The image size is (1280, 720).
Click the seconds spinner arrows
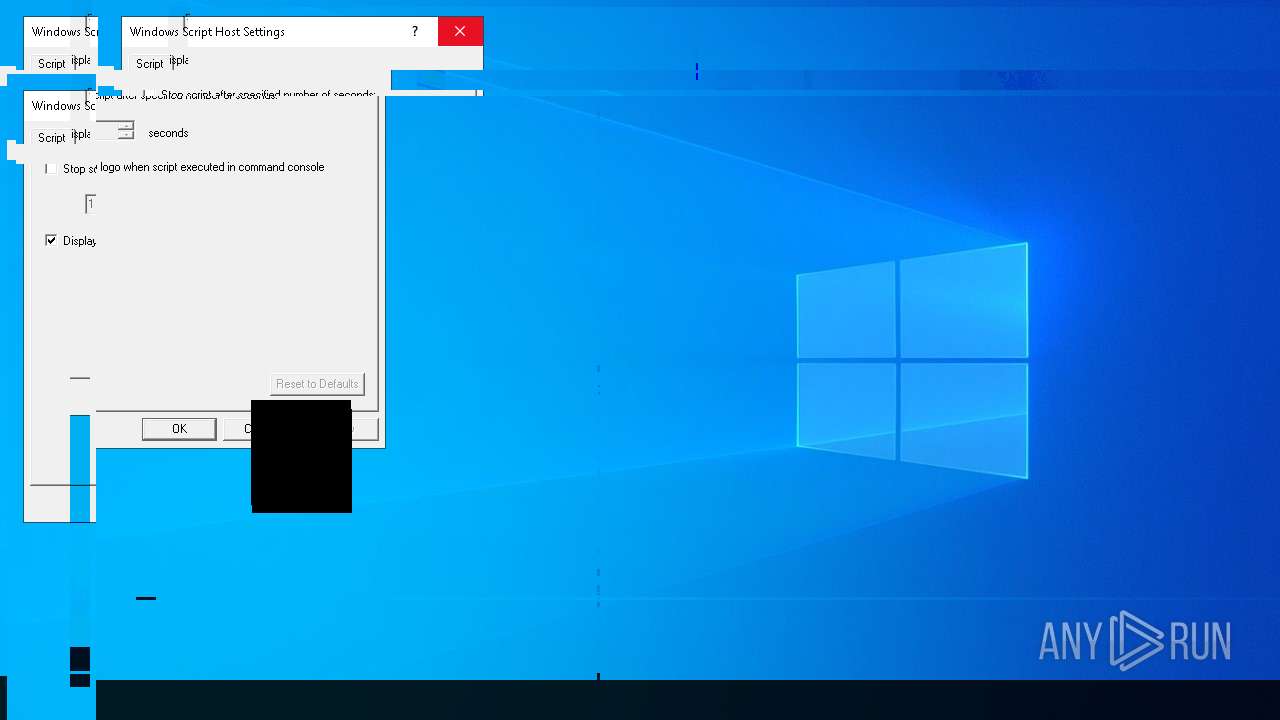click(126, 130)
